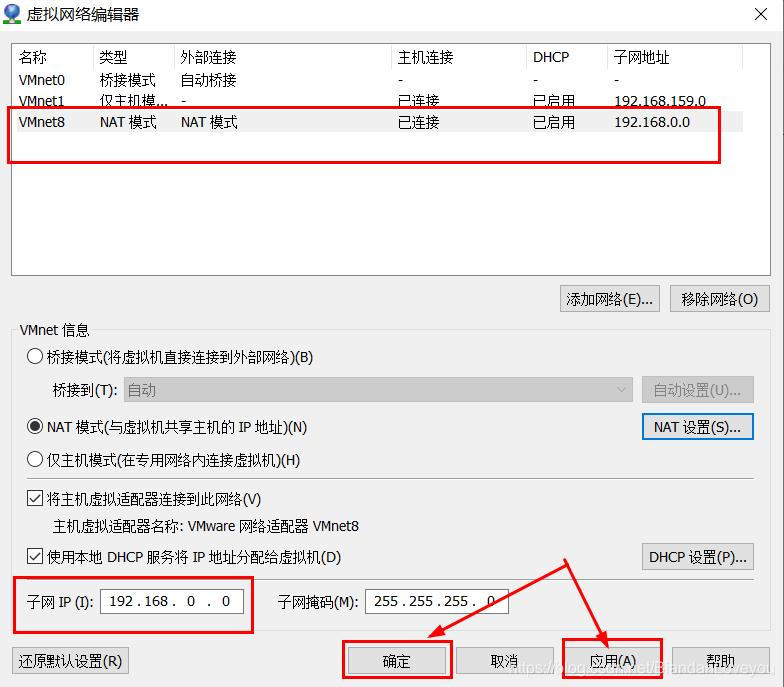The image size is (784, 687).
Task: Open the 桥接到 dropdown
Action: [x=378, y=390]
